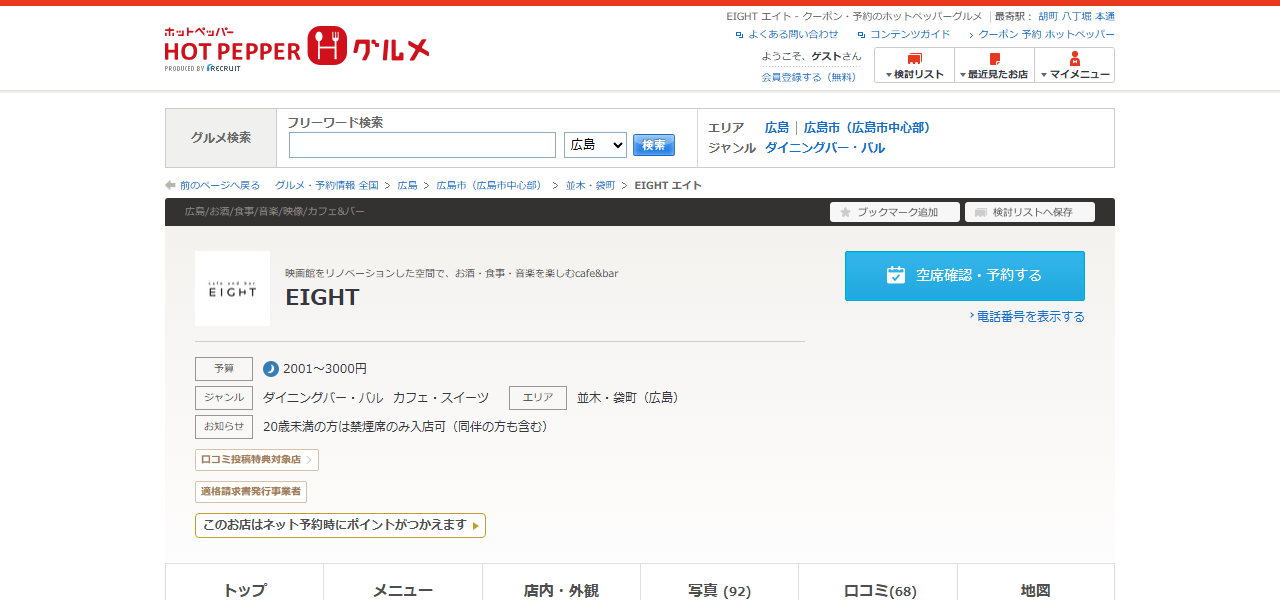The image size is (1280, 600).
Task: Select 広島市（広島市中心部） area link
Action: pos(867,128)
